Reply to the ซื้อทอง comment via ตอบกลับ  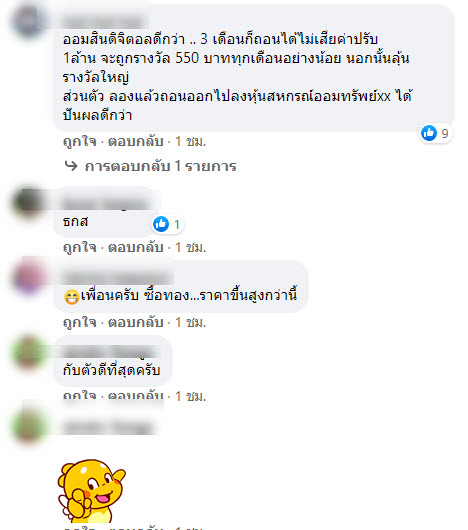coord(136,322)
